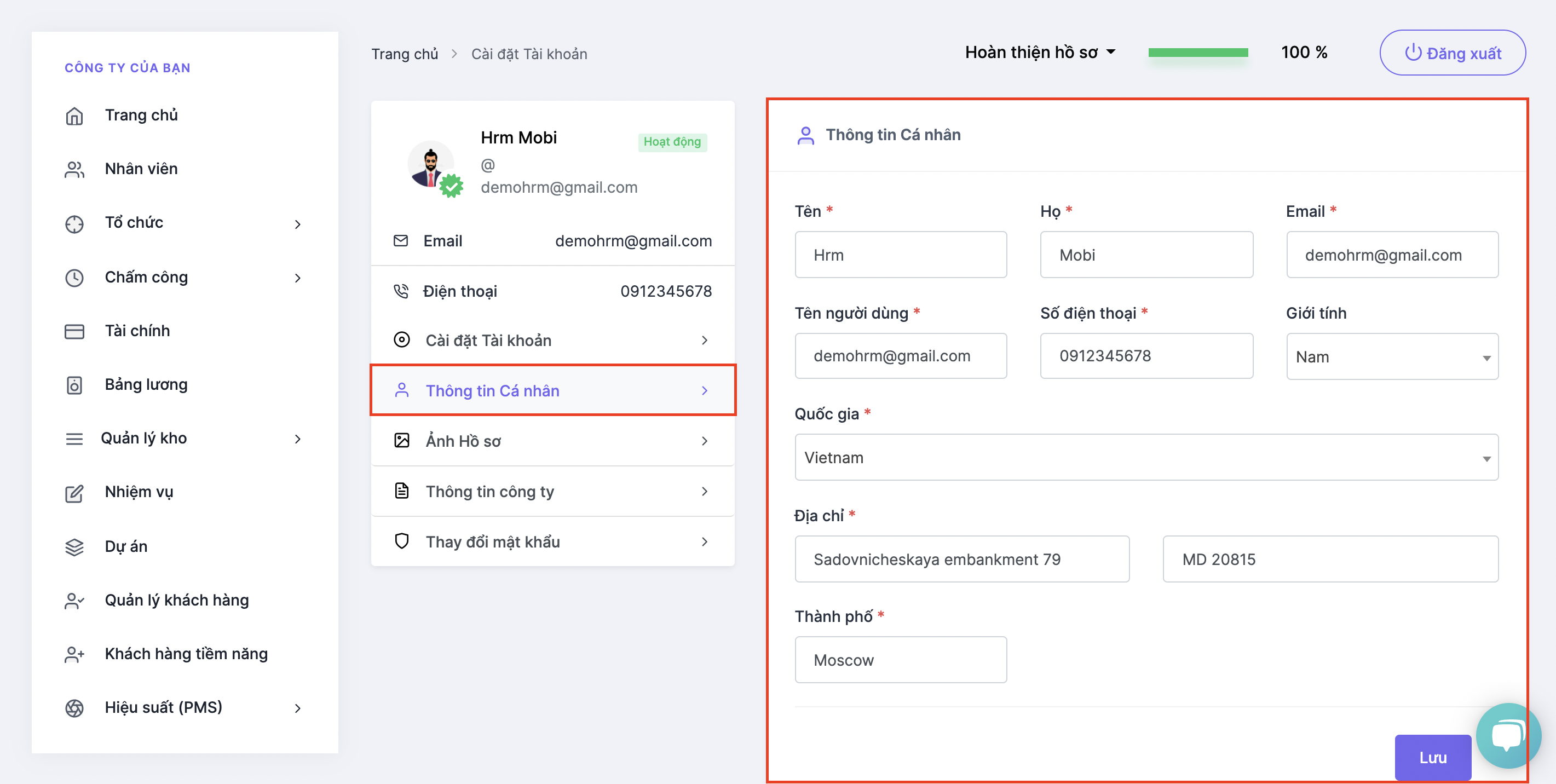1556x784 pixels.
Task: Click the circle icon beside Cài đặt Tài khoản
Action: [402, 339]
